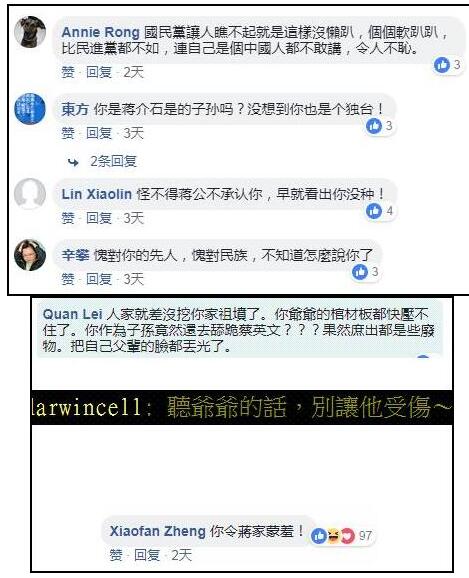Open the Lin Xiaolin name link
The image size is (469, 578).
pos(97,194)
